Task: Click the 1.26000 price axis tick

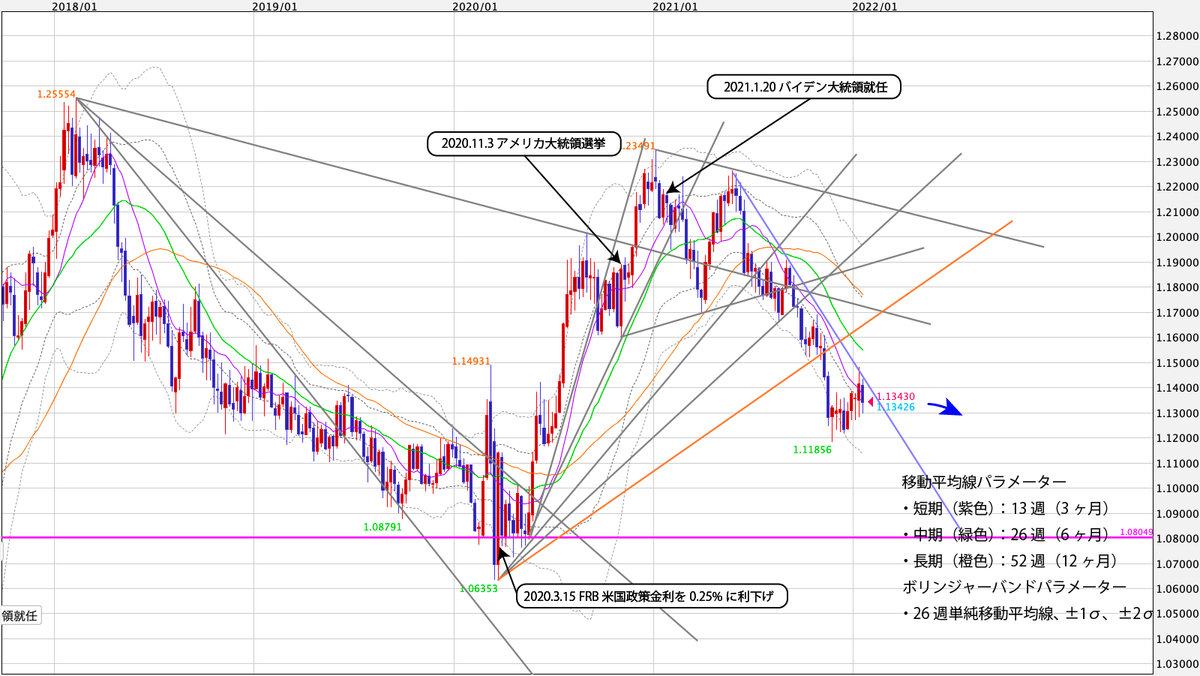Action: 1177,86
